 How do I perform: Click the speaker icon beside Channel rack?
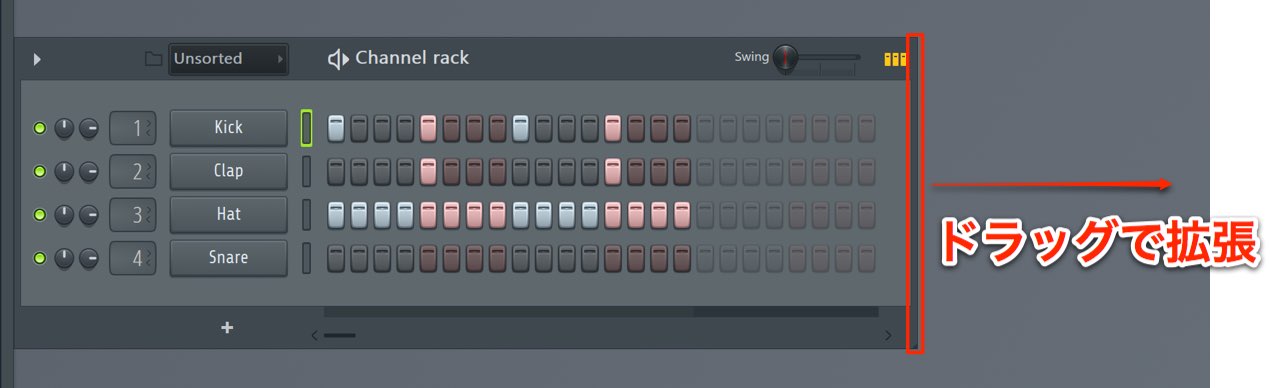338,59
